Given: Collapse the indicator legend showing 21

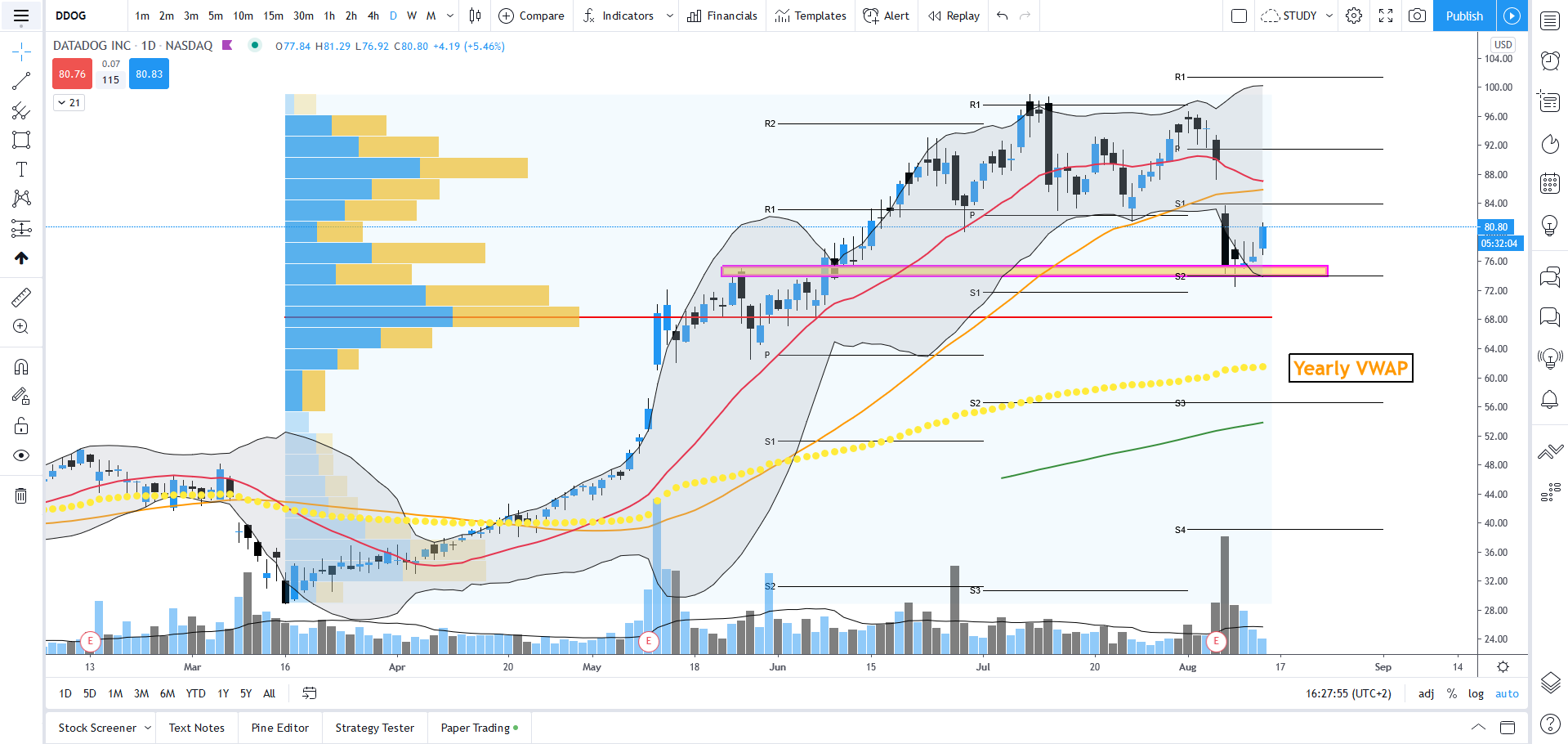Looking at the screenshot, I should [69, 102].
